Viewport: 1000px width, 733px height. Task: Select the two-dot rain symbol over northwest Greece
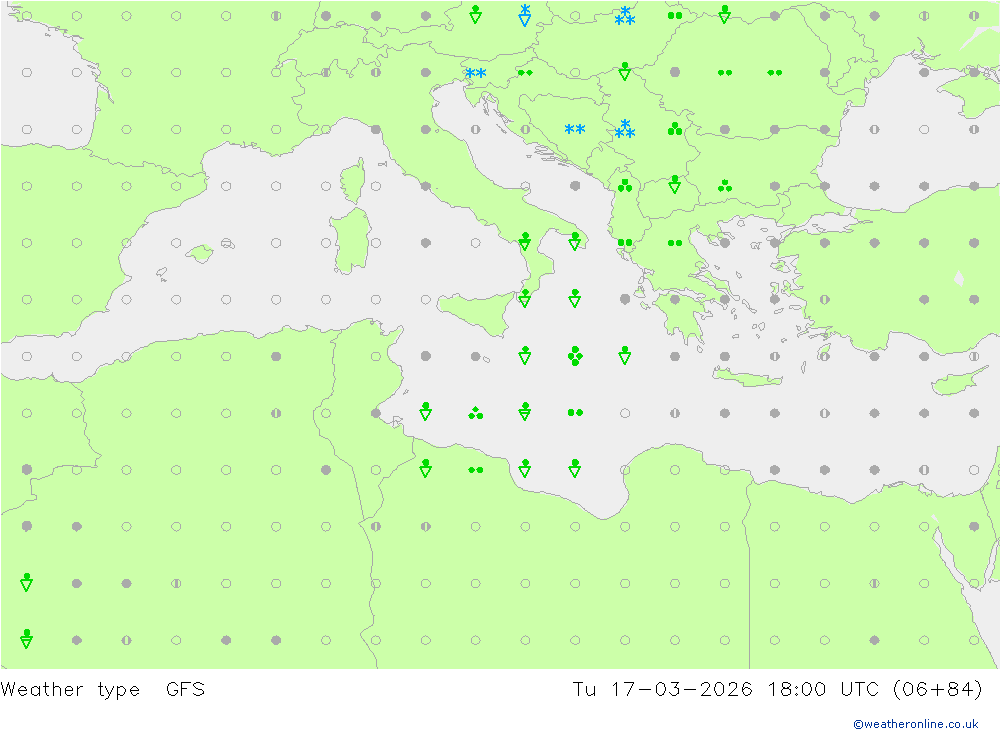pos(625,242)
